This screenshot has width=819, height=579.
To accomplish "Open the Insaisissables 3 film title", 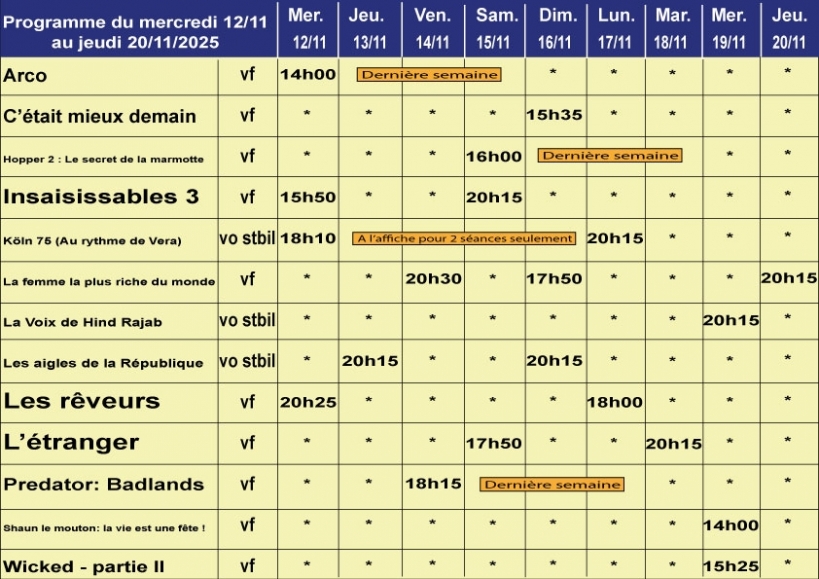I will click(101, 197).
